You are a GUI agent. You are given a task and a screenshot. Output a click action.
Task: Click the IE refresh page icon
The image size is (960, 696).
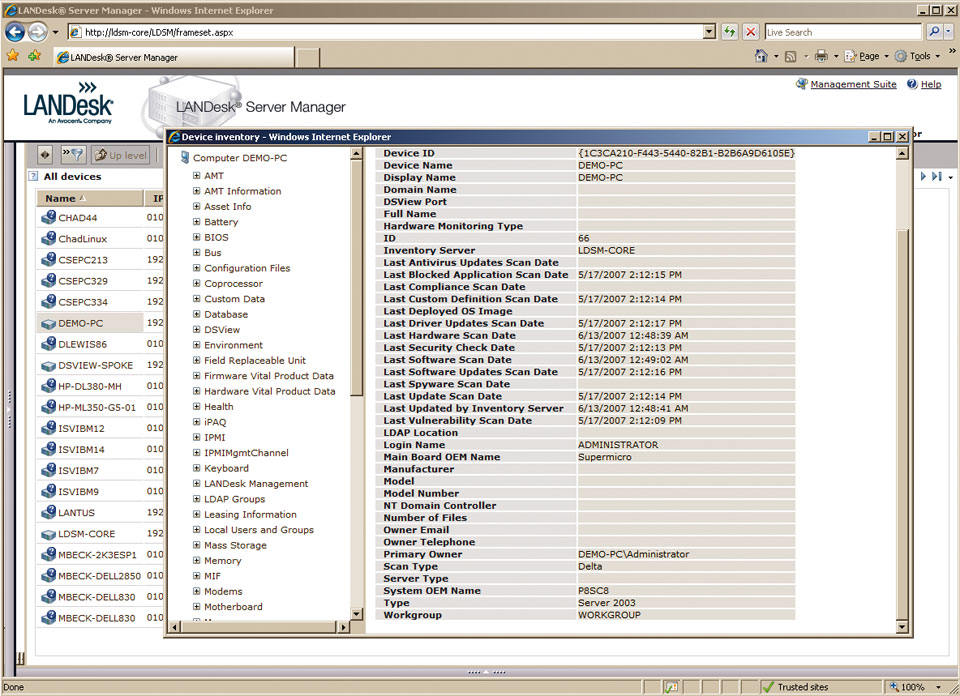coord(730,32)
